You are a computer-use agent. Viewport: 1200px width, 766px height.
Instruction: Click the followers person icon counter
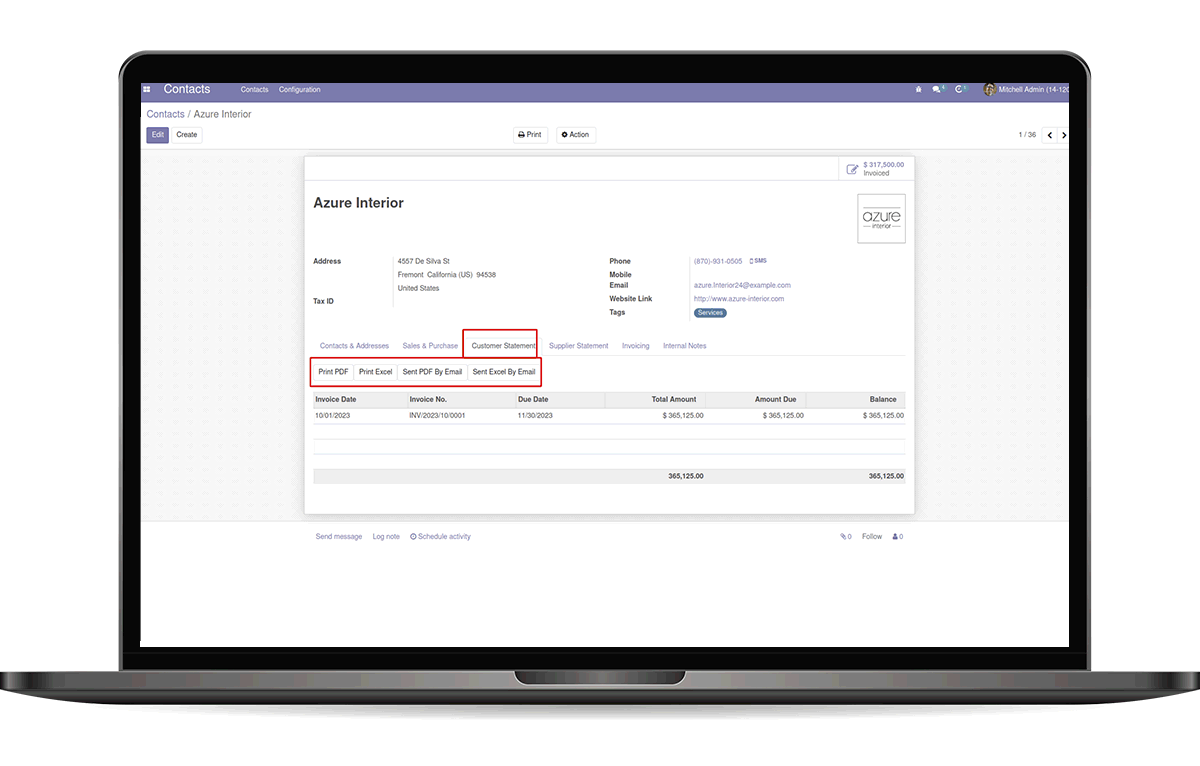[898, 537]
